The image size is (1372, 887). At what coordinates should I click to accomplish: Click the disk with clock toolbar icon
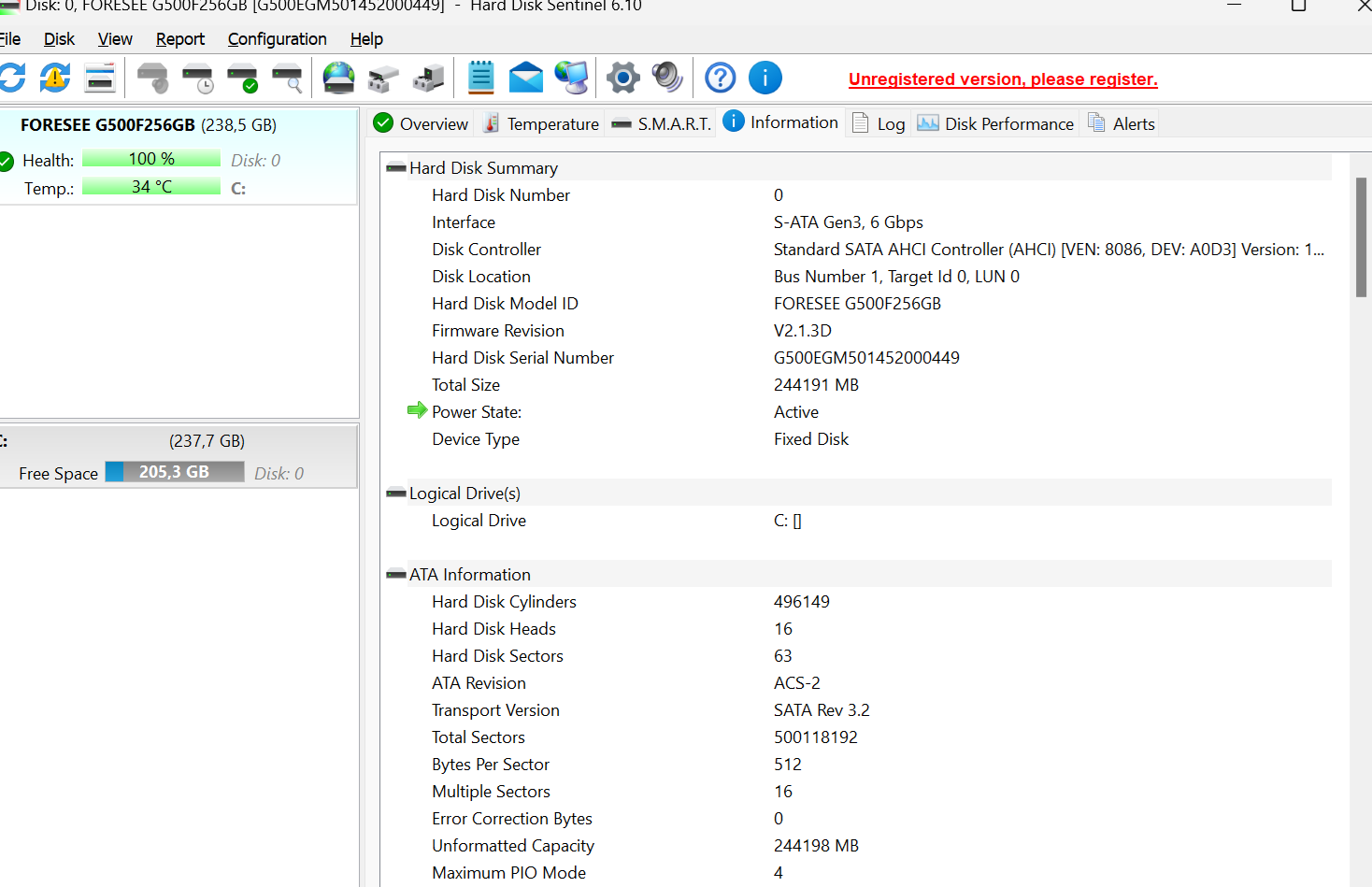coord(198,79)
